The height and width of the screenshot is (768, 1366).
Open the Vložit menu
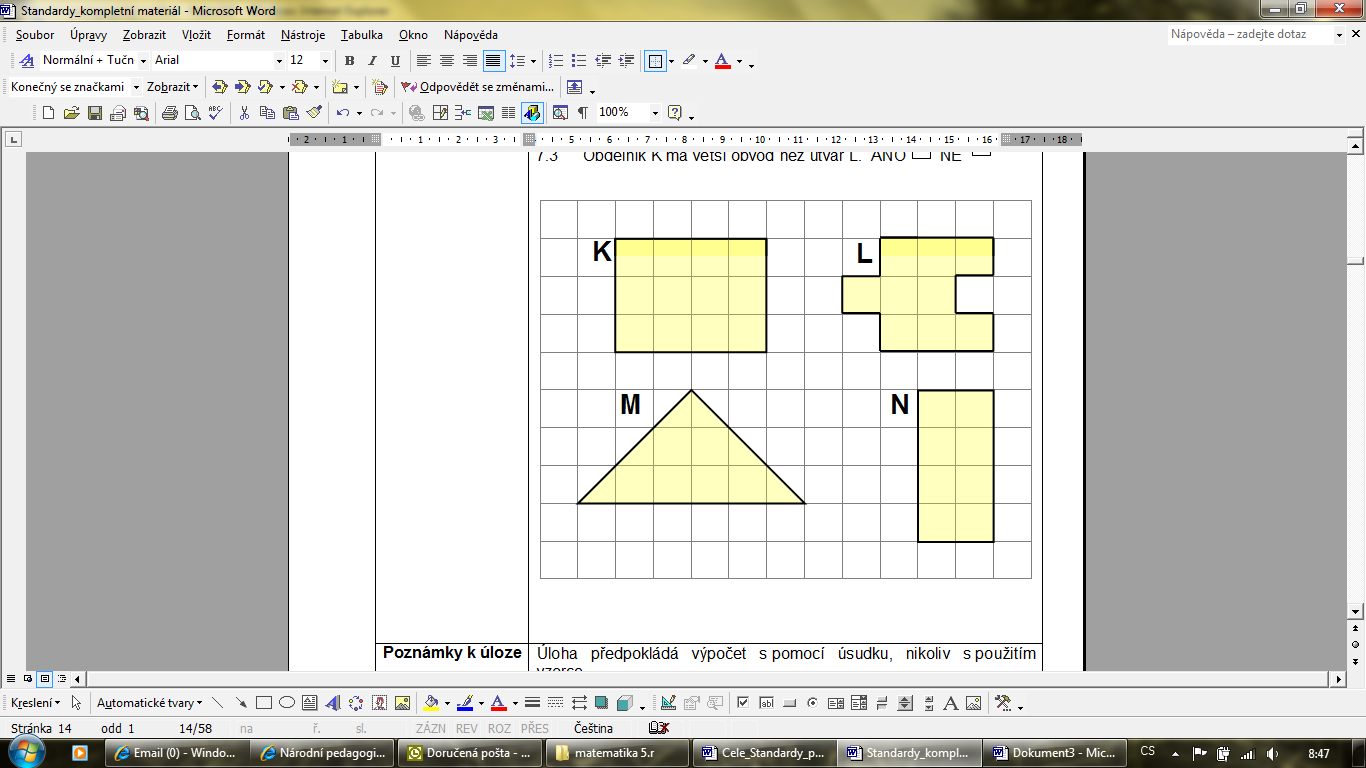coord(196,35)
